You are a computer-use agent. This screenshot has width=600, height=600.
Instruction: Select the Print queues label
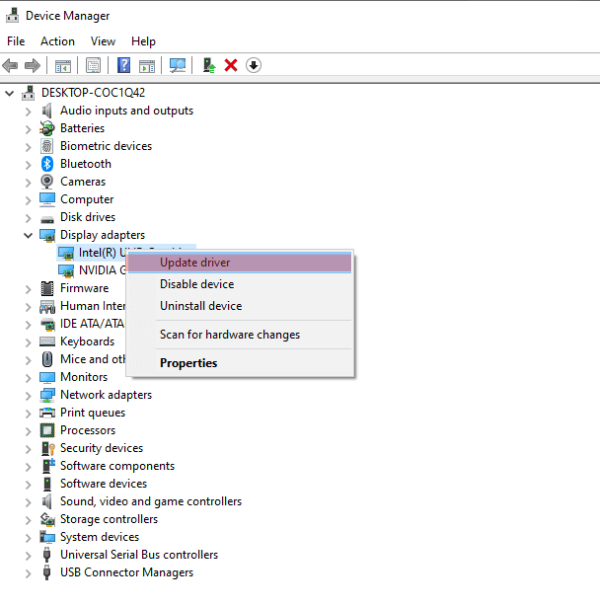click(93, 412)
